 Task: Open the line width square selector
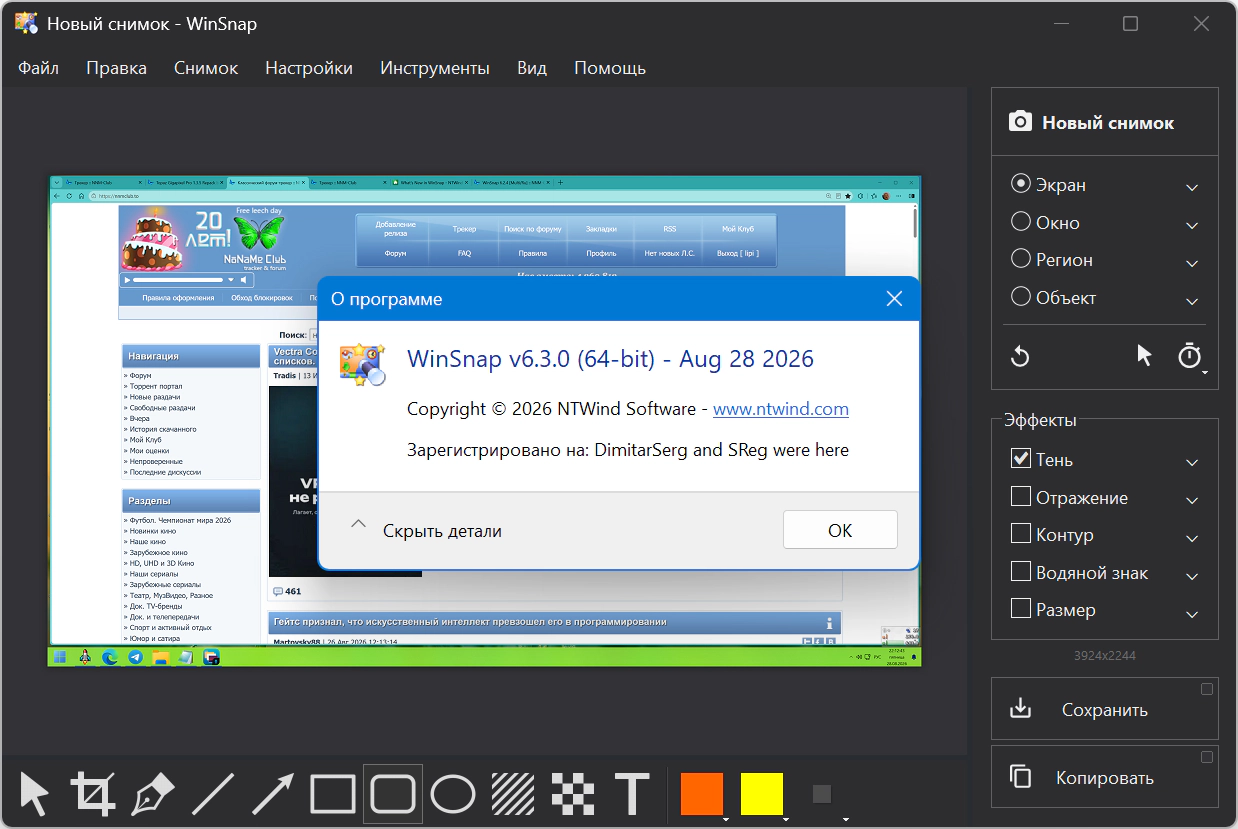tap(822, 794)
